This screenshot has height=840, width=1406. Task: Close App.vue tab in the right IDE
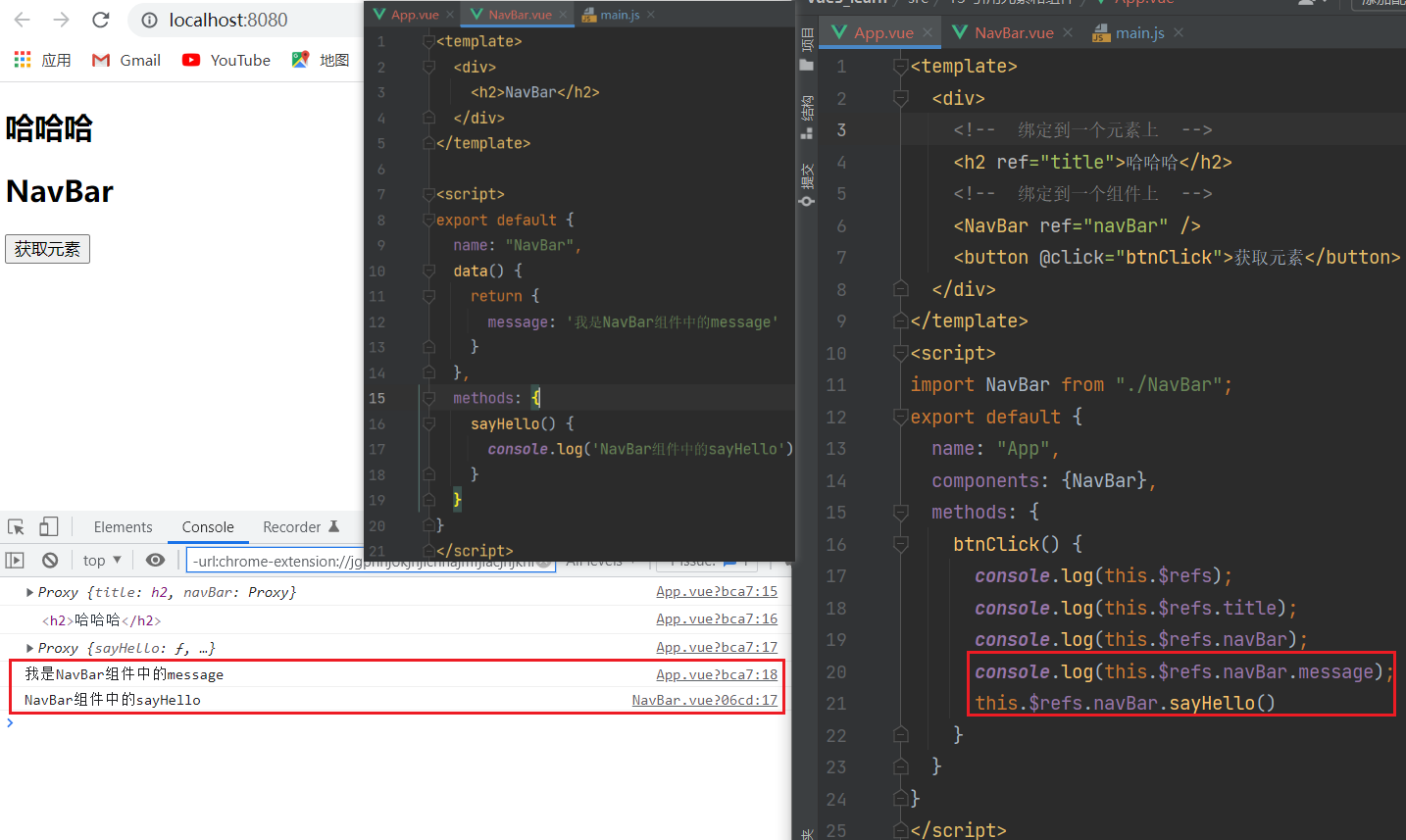(928, 32)
